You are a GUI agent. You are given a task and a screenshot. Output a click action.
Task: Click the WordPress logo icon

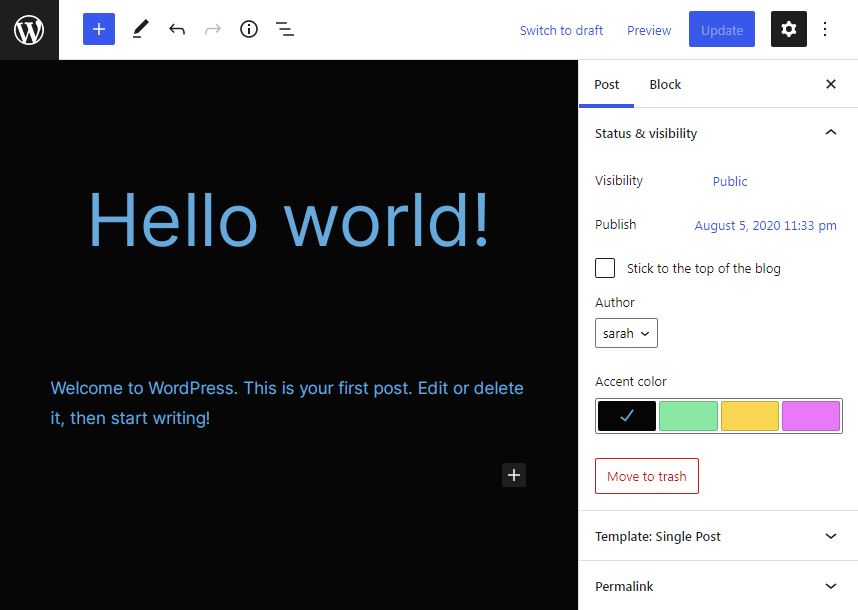tap(29, 30)
